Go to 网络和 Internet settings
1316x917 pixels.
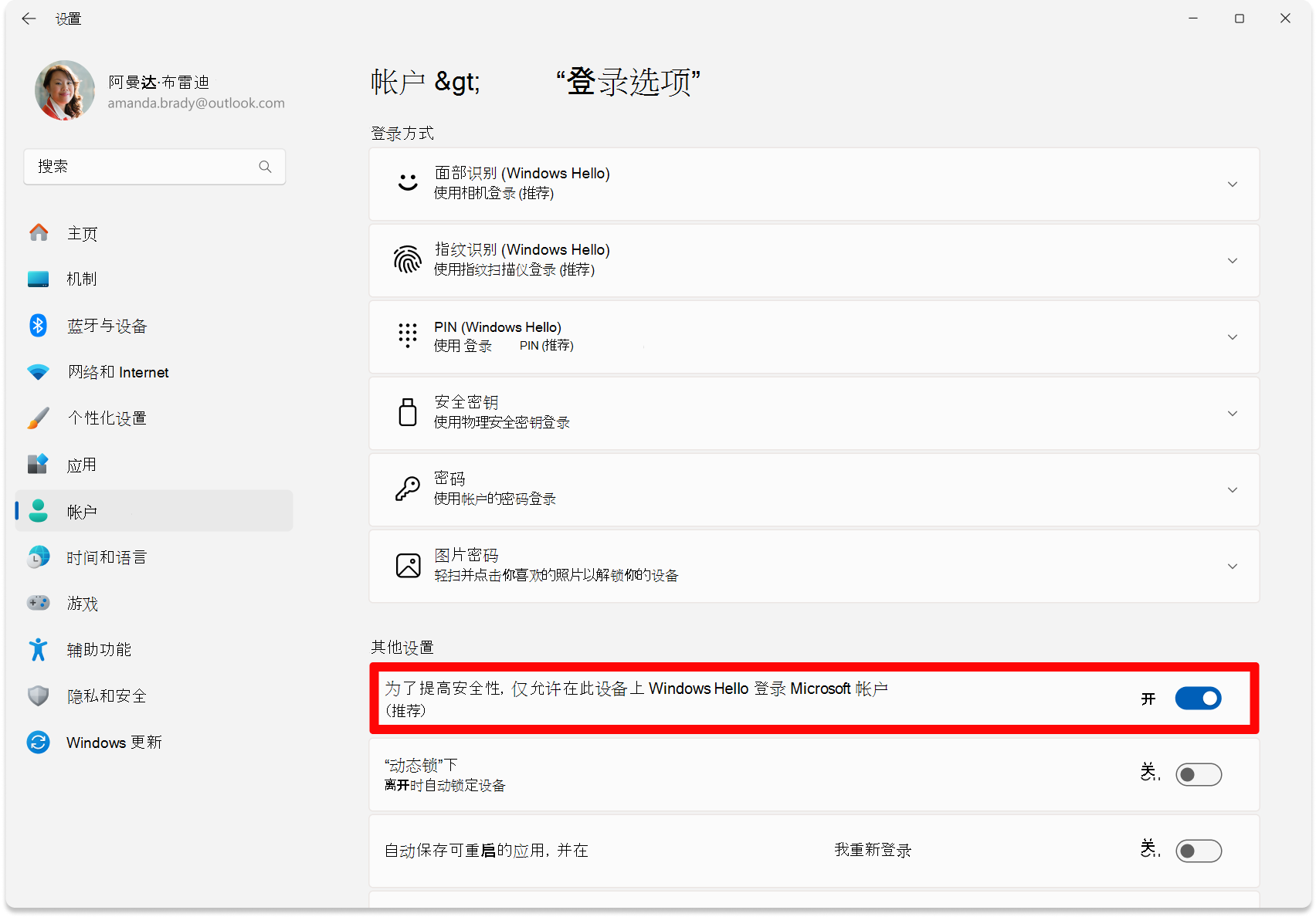154,372
